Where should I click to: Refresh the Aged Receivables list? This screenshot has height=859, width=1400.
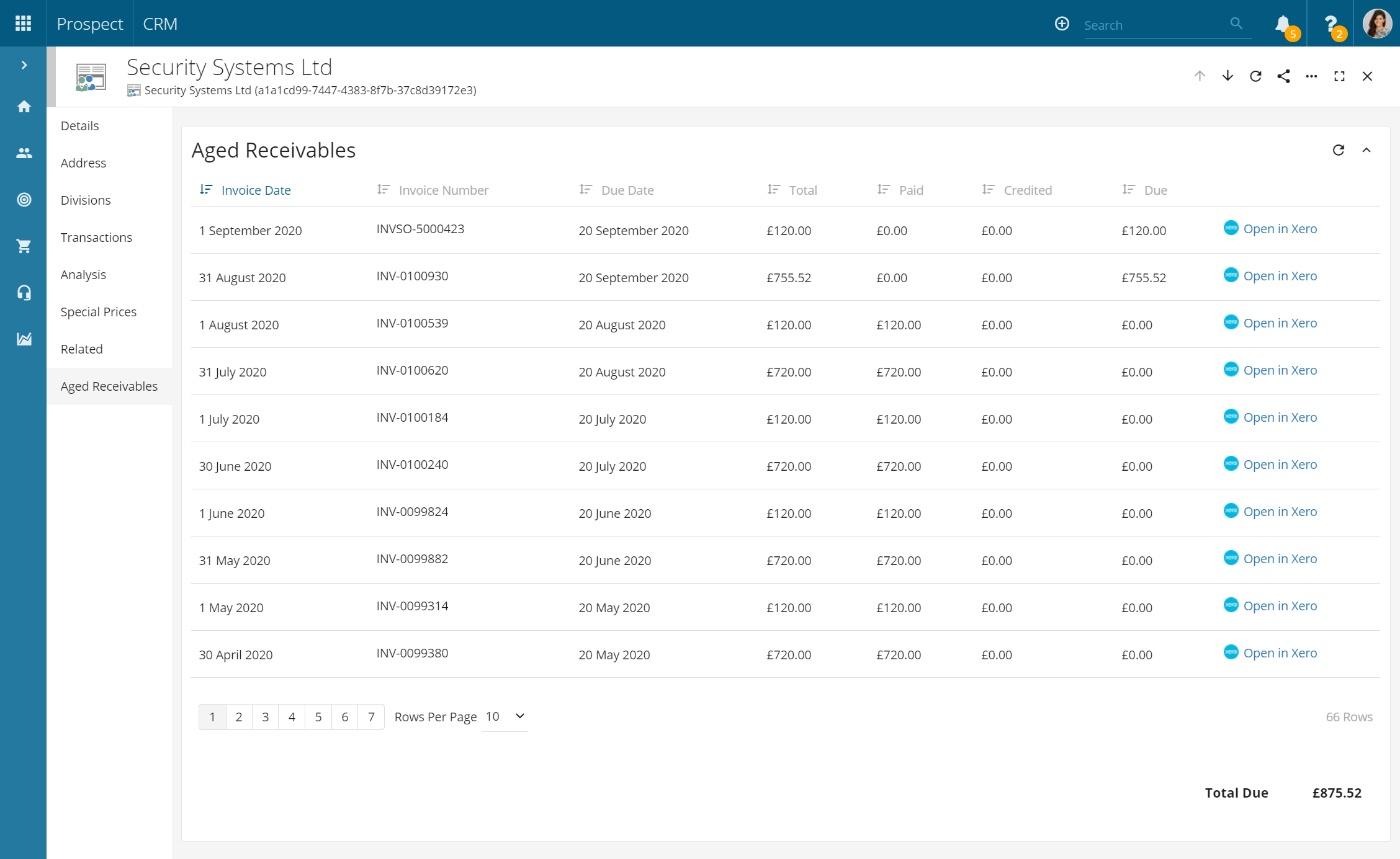click(1338, 150)
